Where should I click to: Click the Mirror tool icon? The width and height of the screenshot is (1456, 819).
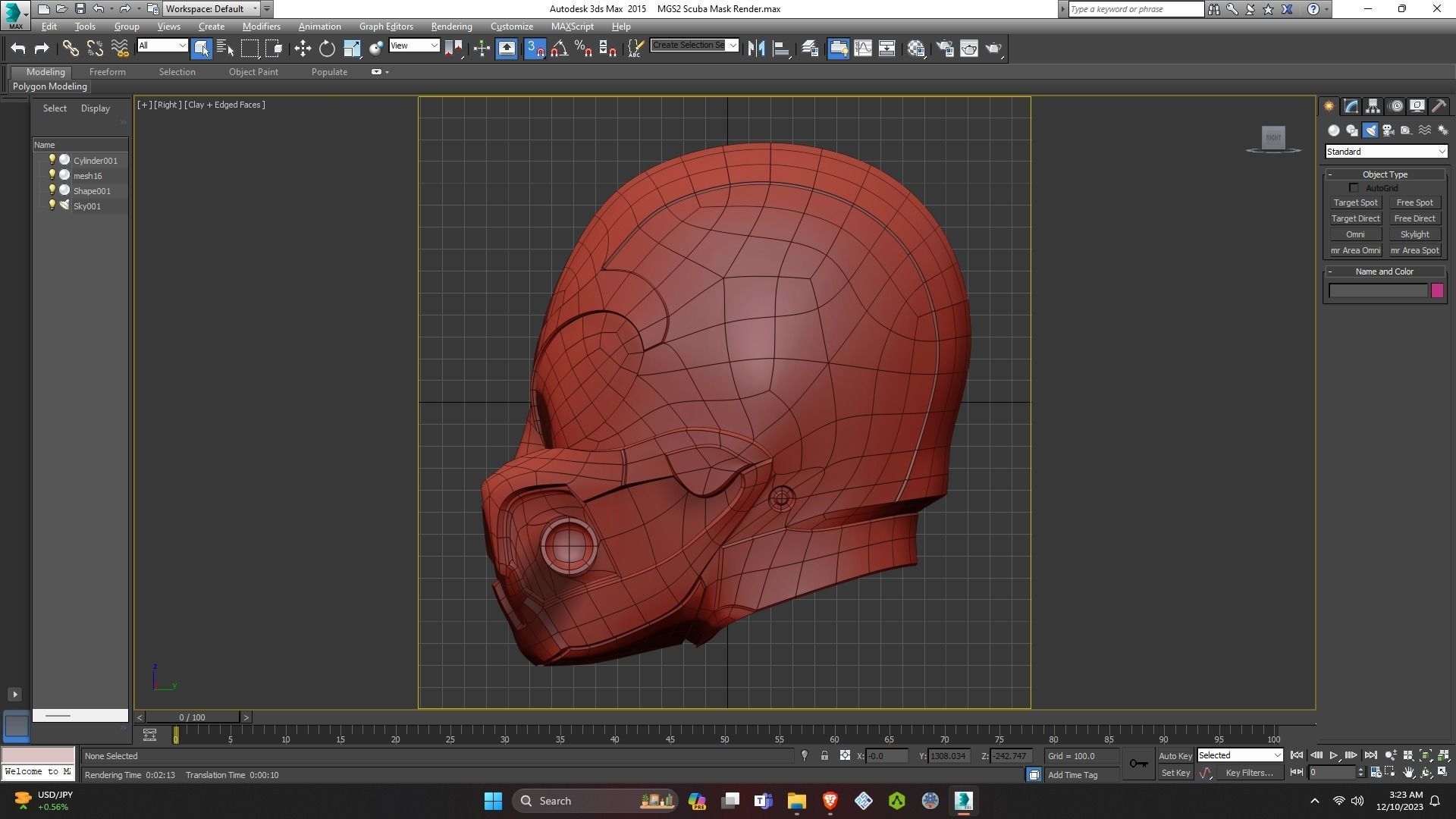(756, 49)
